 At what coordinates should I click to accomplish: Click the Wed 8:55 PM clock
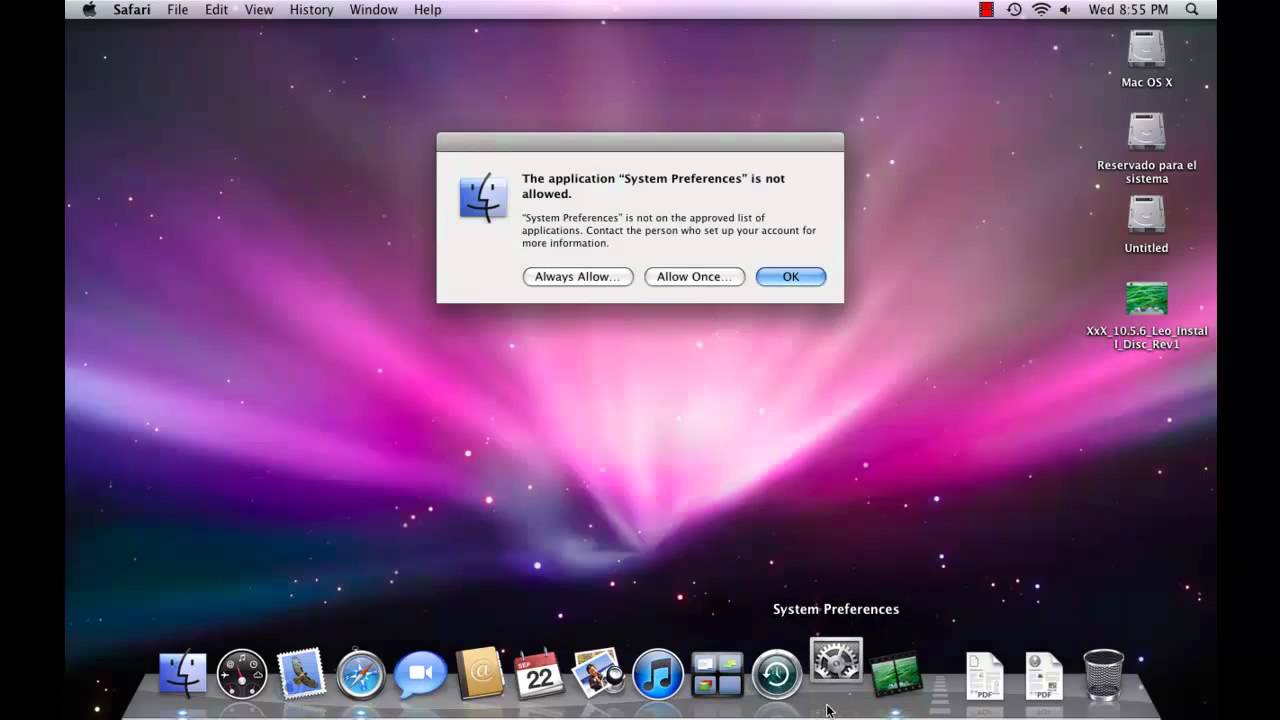click(x=1128, y=9)
